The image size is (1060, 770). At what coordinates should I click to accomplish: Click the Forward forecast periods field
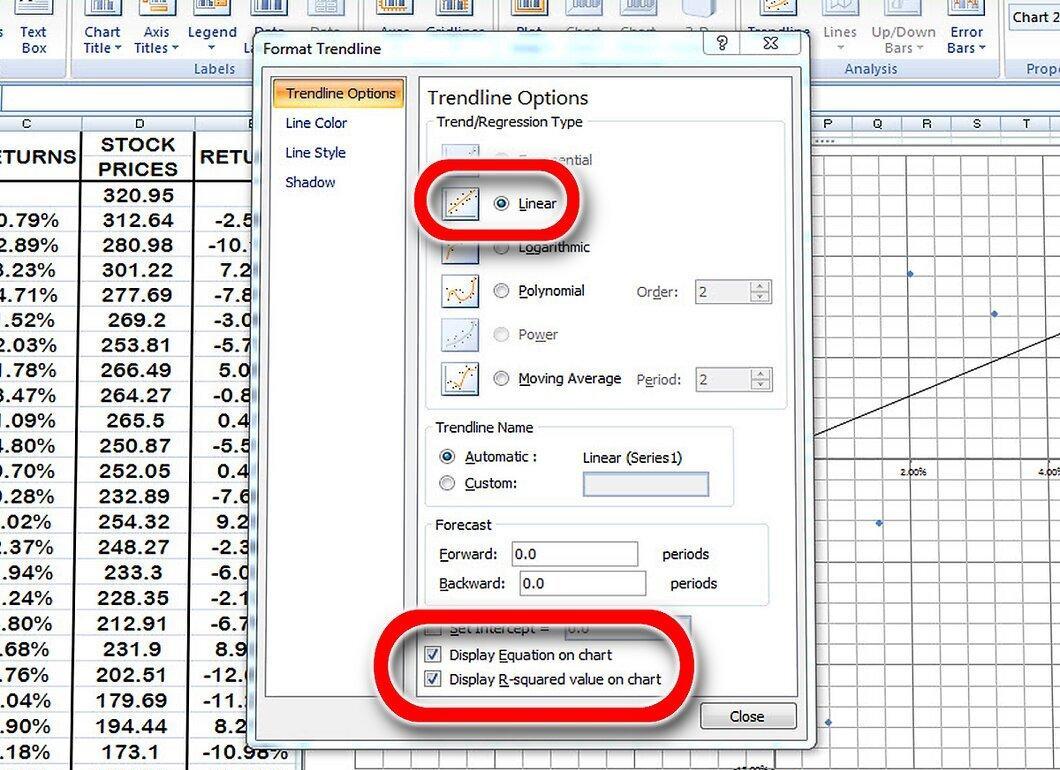click(x=575, y=554)
